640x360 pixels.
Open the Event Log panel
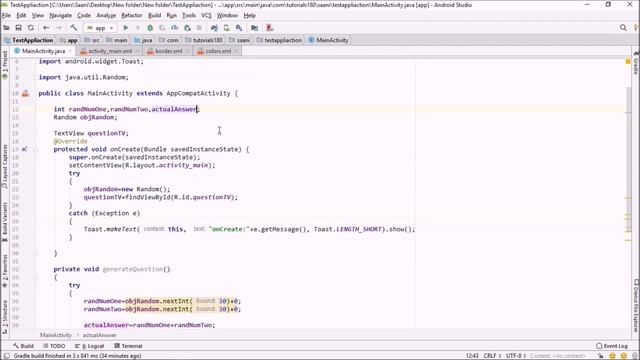click(x=612, y=346)
